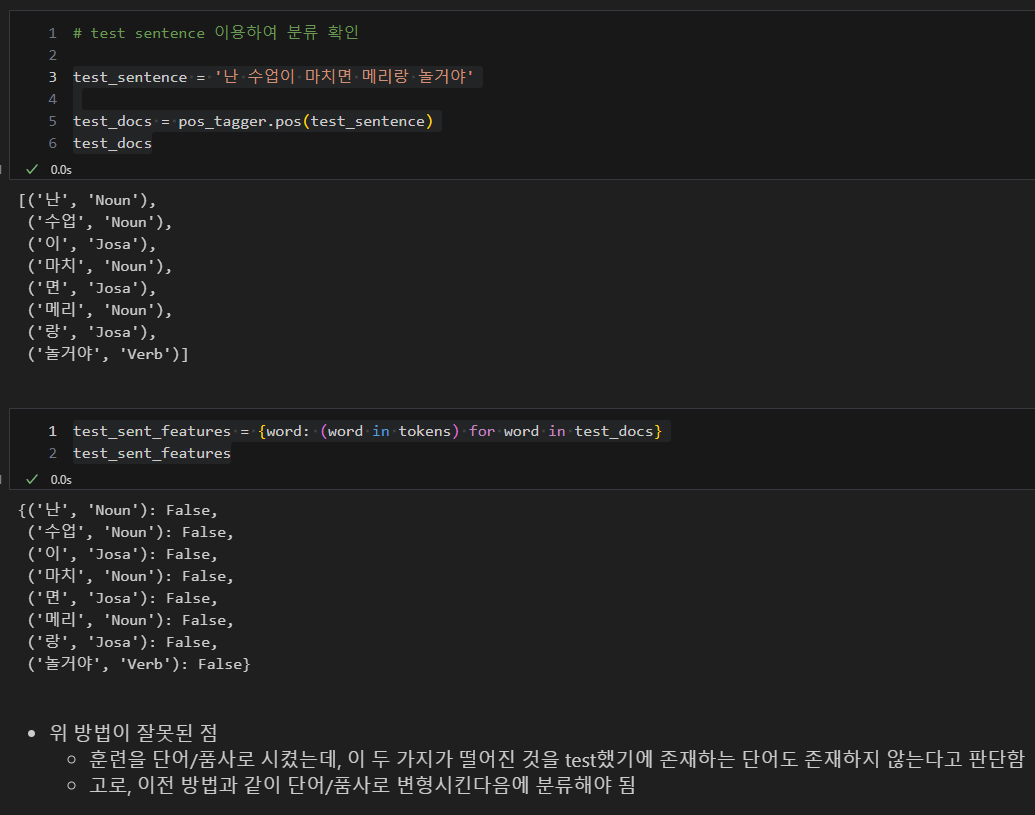Viewport: 1035px width, 815px height.
Task: Click the output row ('마치', 'Noun') in the list
Action: pyautogui.click(x=100, y=266)
